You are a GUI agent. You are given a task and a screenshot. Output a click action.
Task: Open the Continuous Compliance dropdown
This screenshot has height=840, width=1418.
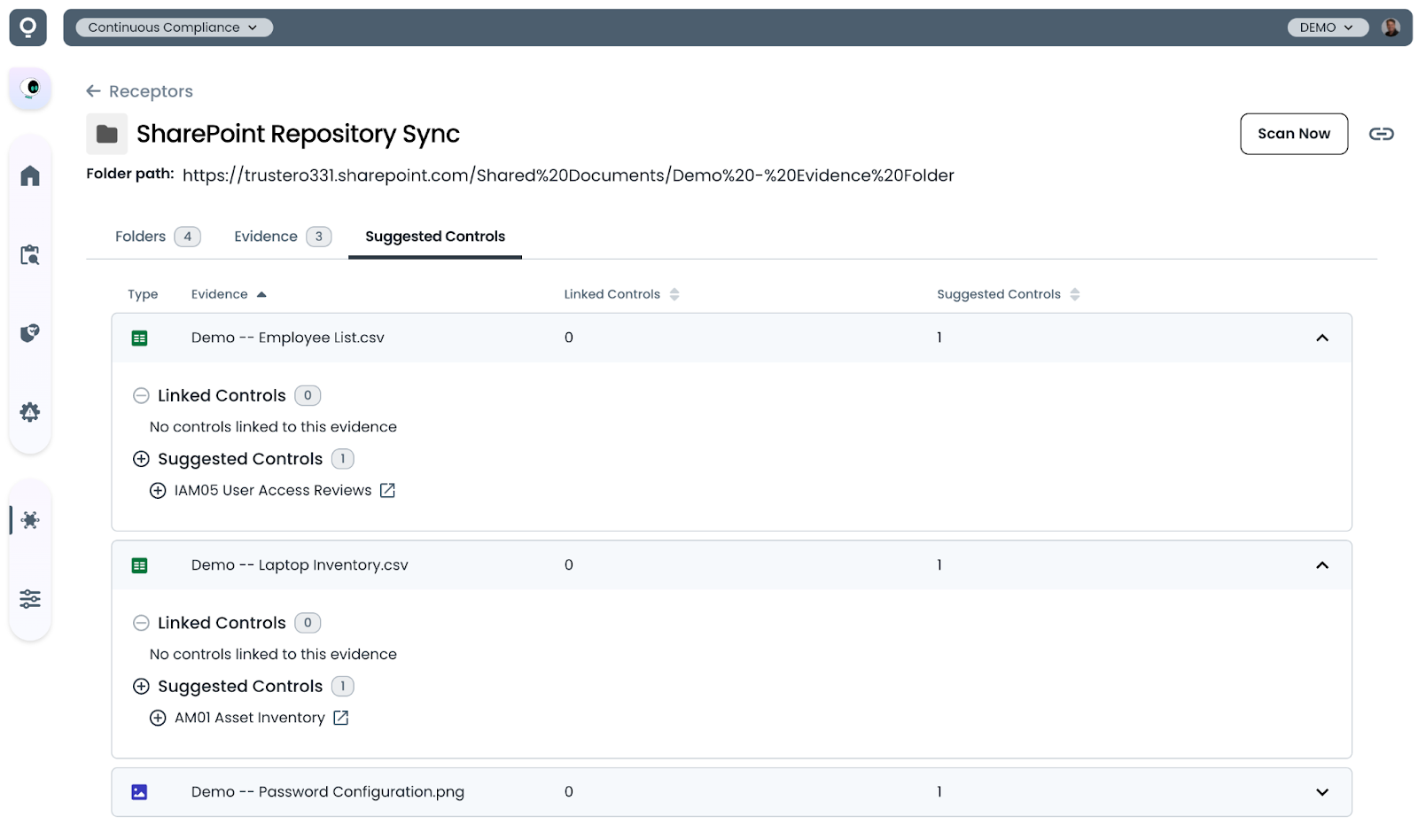[x=174, y=27]
